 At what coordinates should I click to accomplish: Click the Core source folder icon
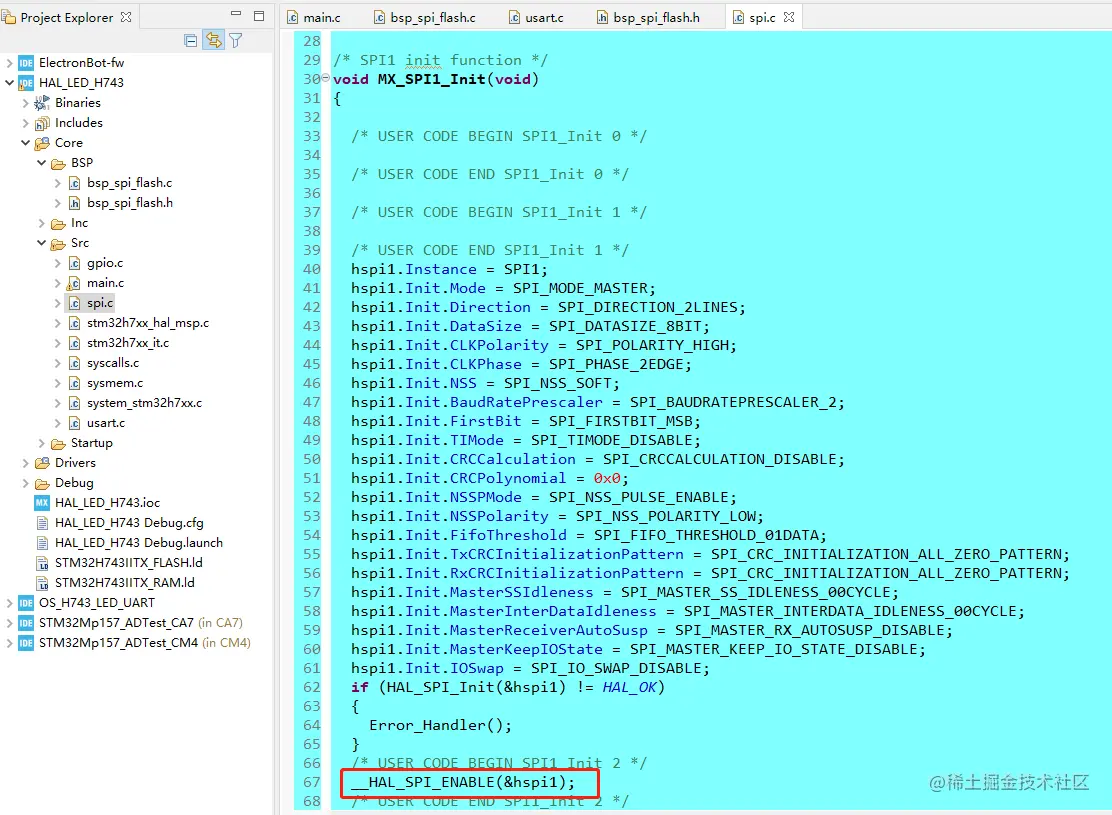(42, 143)
